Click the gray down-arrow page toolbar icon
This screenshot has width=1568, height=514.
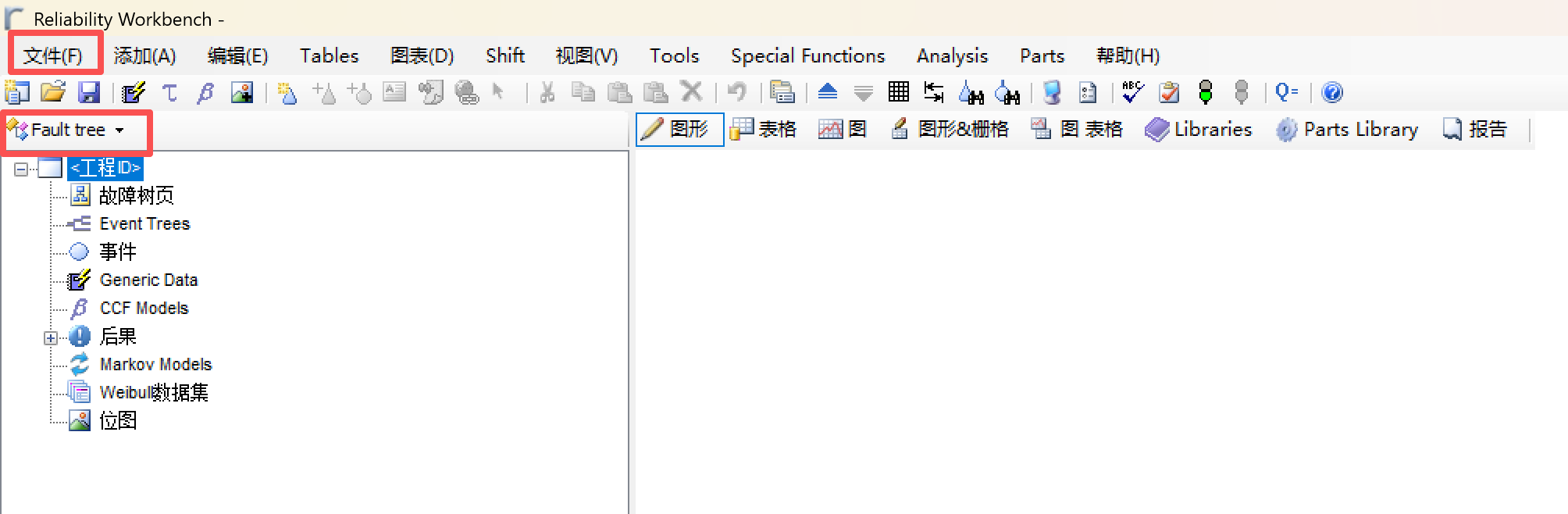point(863,93)
